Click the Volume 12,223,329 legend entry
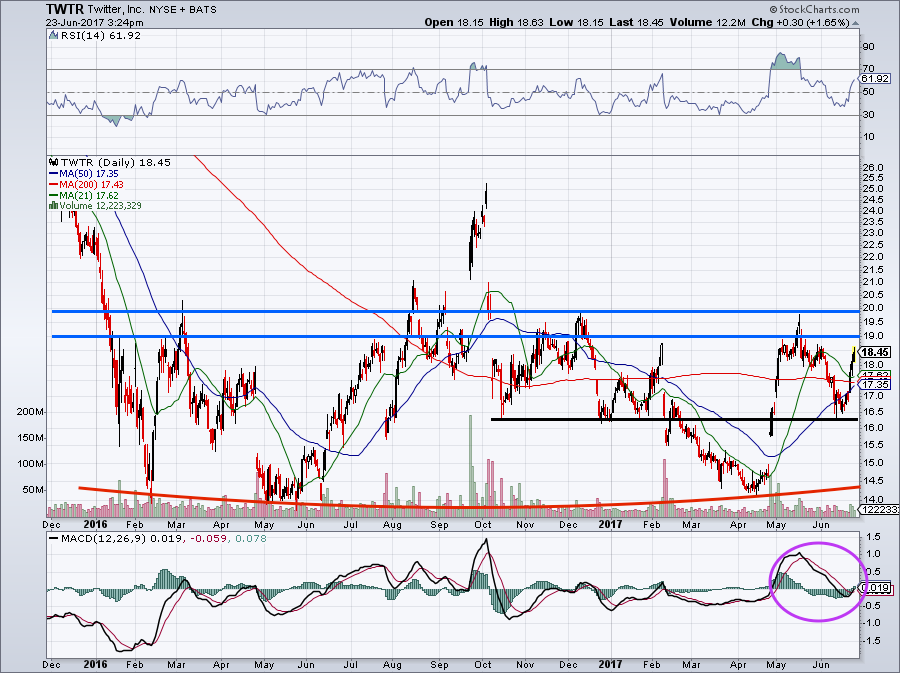This screenshot has height=673, width=900. pyautogui.click(x=100, y=205)
